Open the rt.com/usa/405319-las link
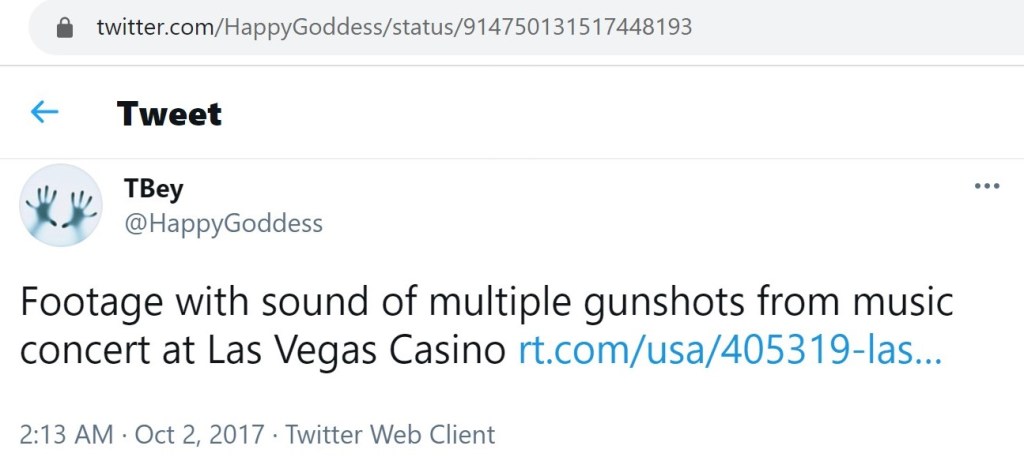The image size is (1024, 472). 729,352
